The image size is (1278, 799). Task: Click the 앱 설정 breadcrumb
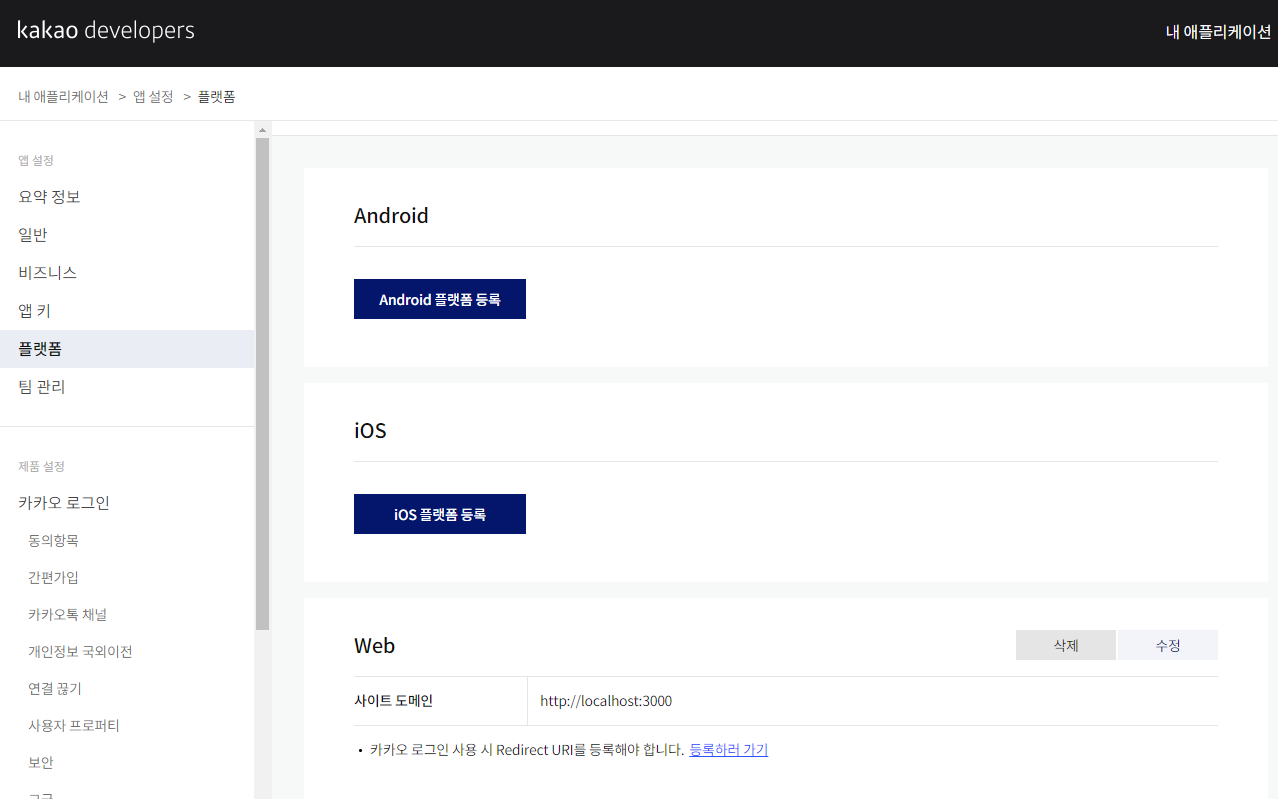click(x=153, y=97)
